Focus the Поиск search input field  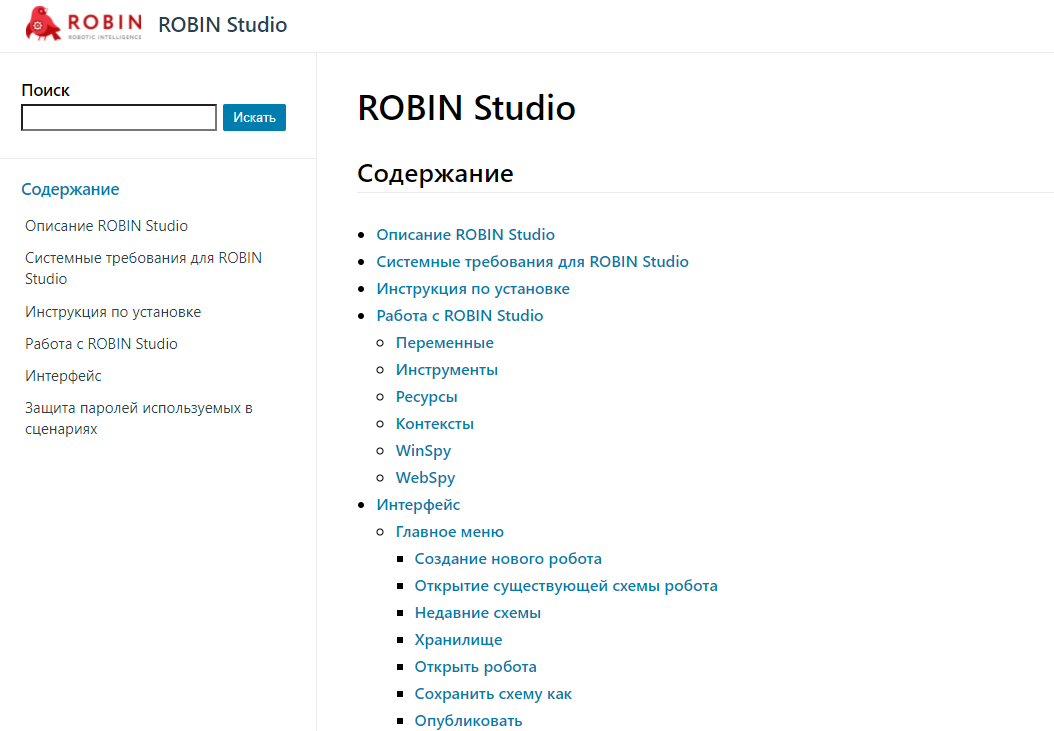click(x=119, y=118)
